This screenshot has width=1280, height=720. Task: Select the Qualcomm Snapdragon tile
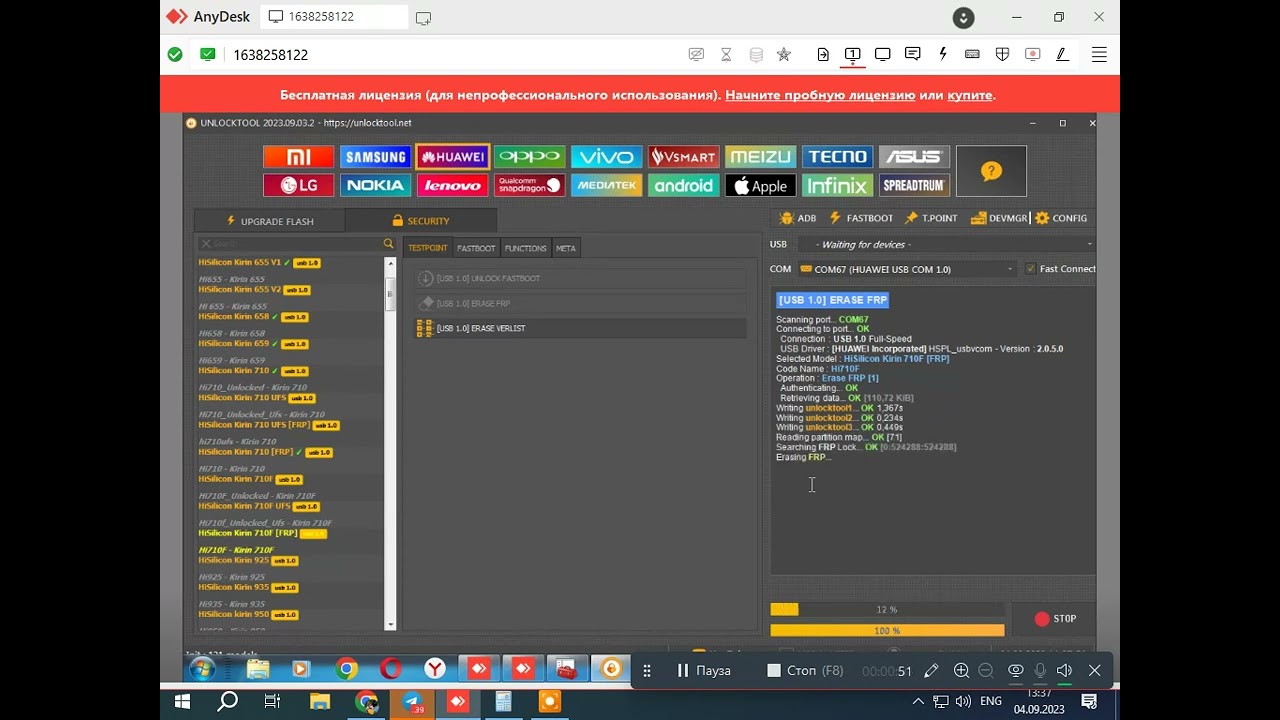point(529,185)
